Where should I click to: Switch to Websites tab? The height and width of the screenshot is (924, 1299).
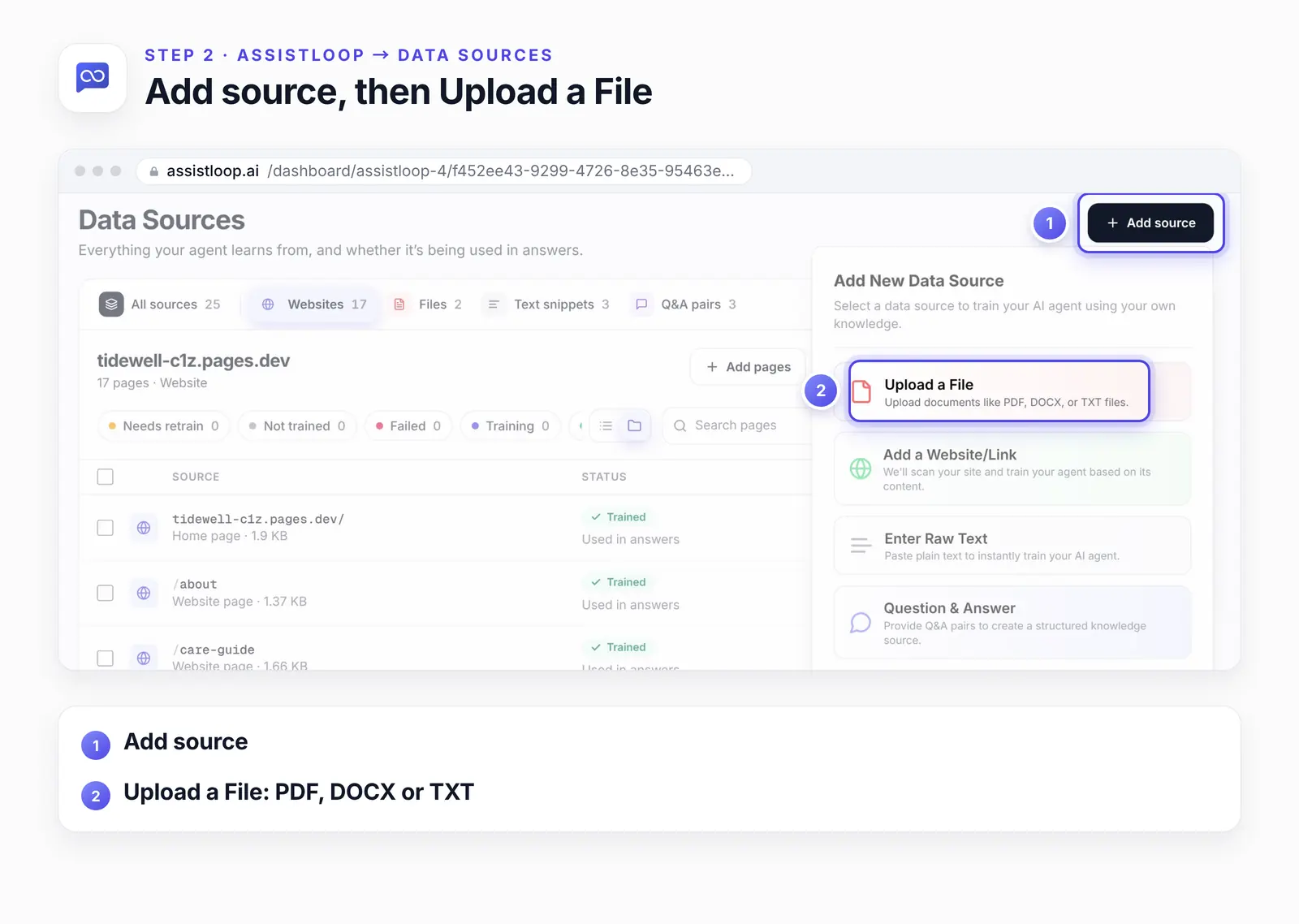313,304
